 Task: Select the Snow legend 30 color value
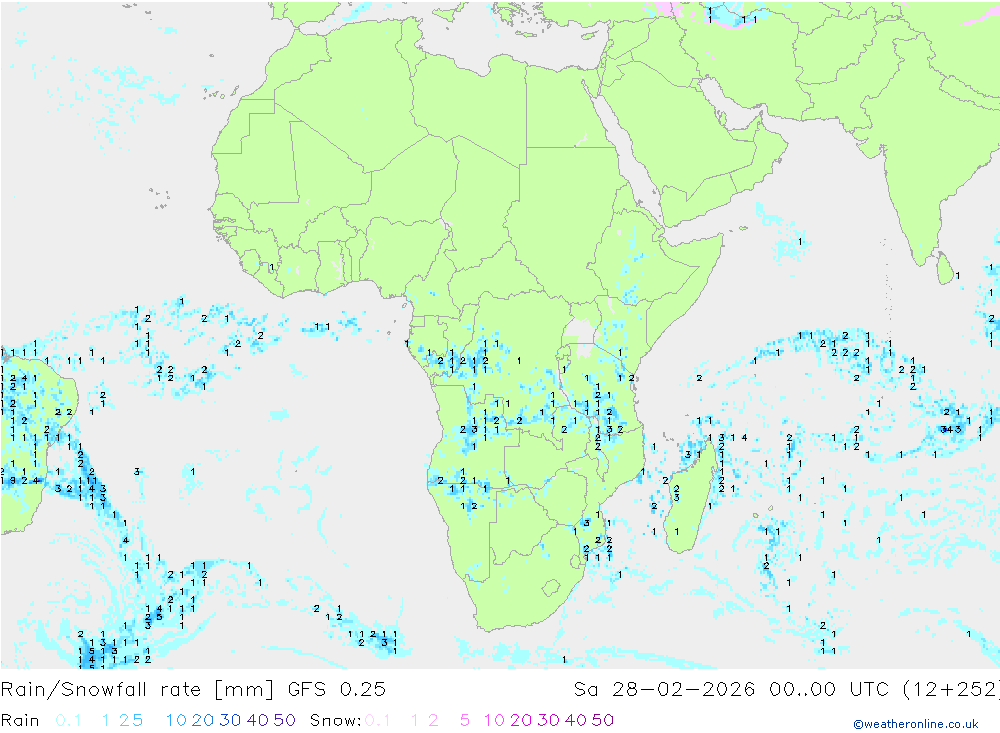coord(548,720)
